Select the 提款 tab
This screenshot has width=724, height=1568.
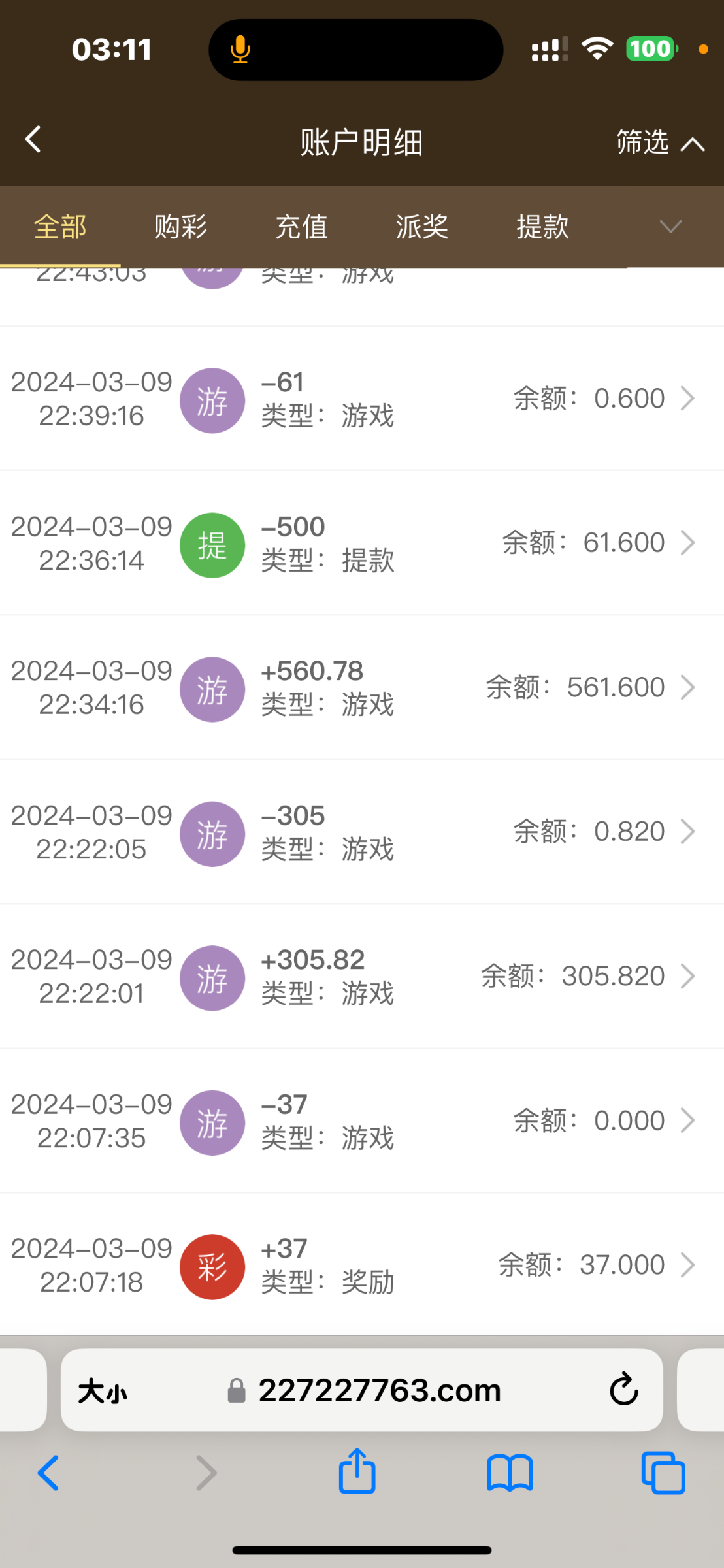(542, 227)
